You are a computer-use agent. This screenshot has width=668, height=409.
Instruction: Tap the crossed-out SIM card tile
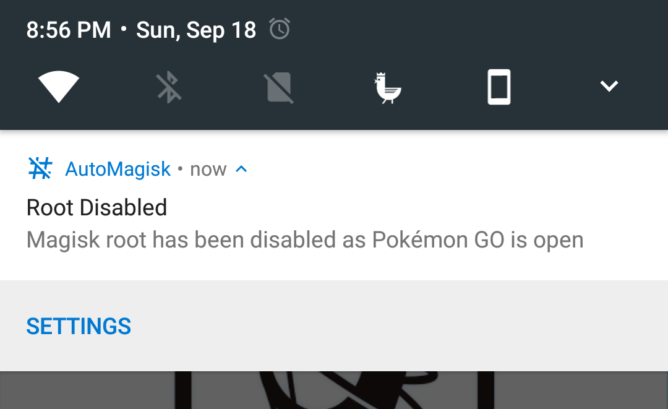(x=279, y=87)
